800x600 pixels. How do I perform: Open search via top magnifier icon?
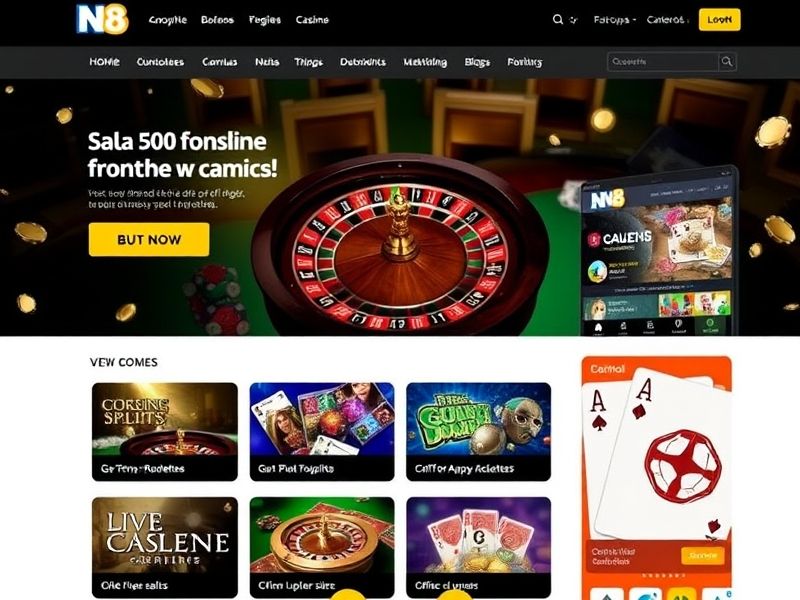(558, 19)
